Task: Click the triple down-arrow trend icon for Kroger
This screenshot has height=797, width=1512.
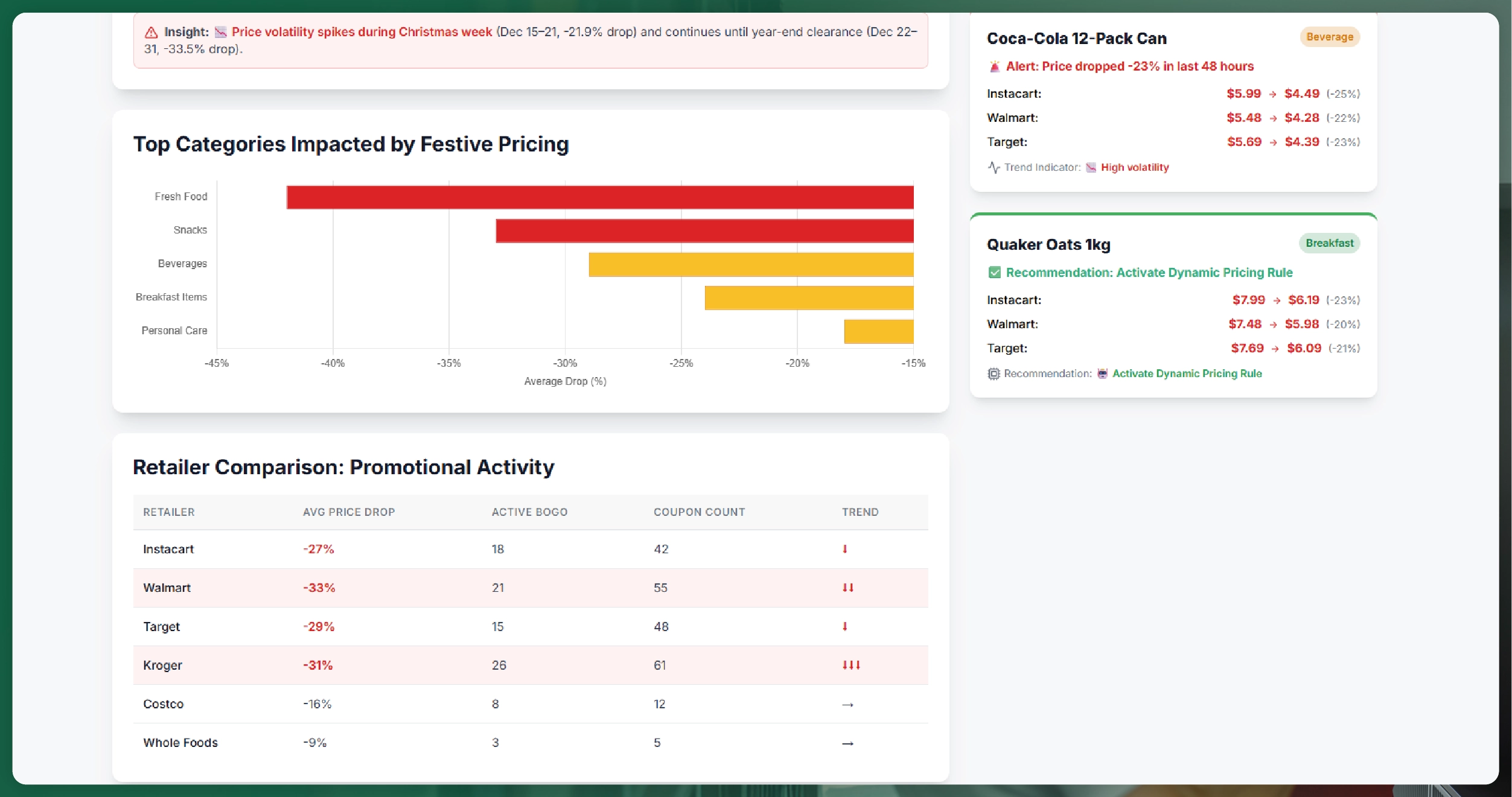Action: 851,665
